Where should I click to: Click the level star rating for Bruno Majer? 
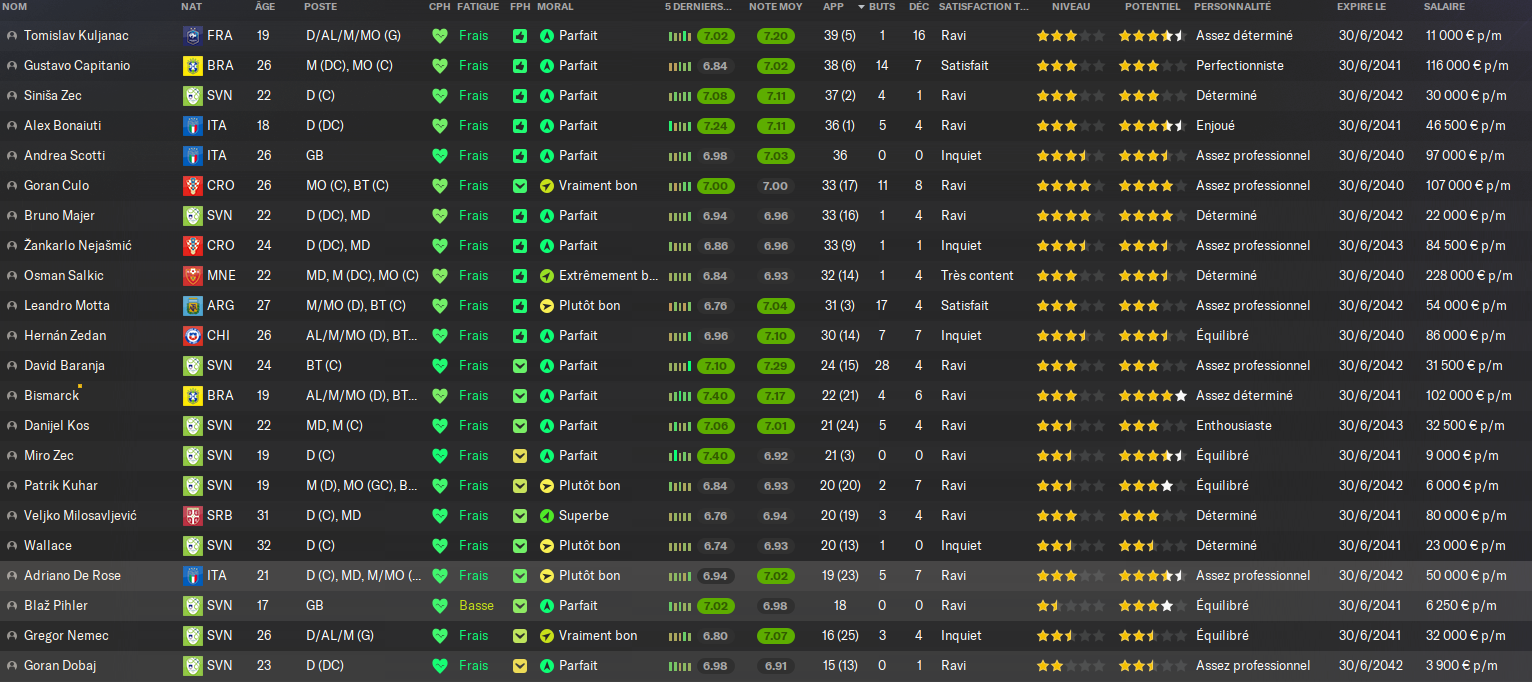click(x=1071, y=216)
